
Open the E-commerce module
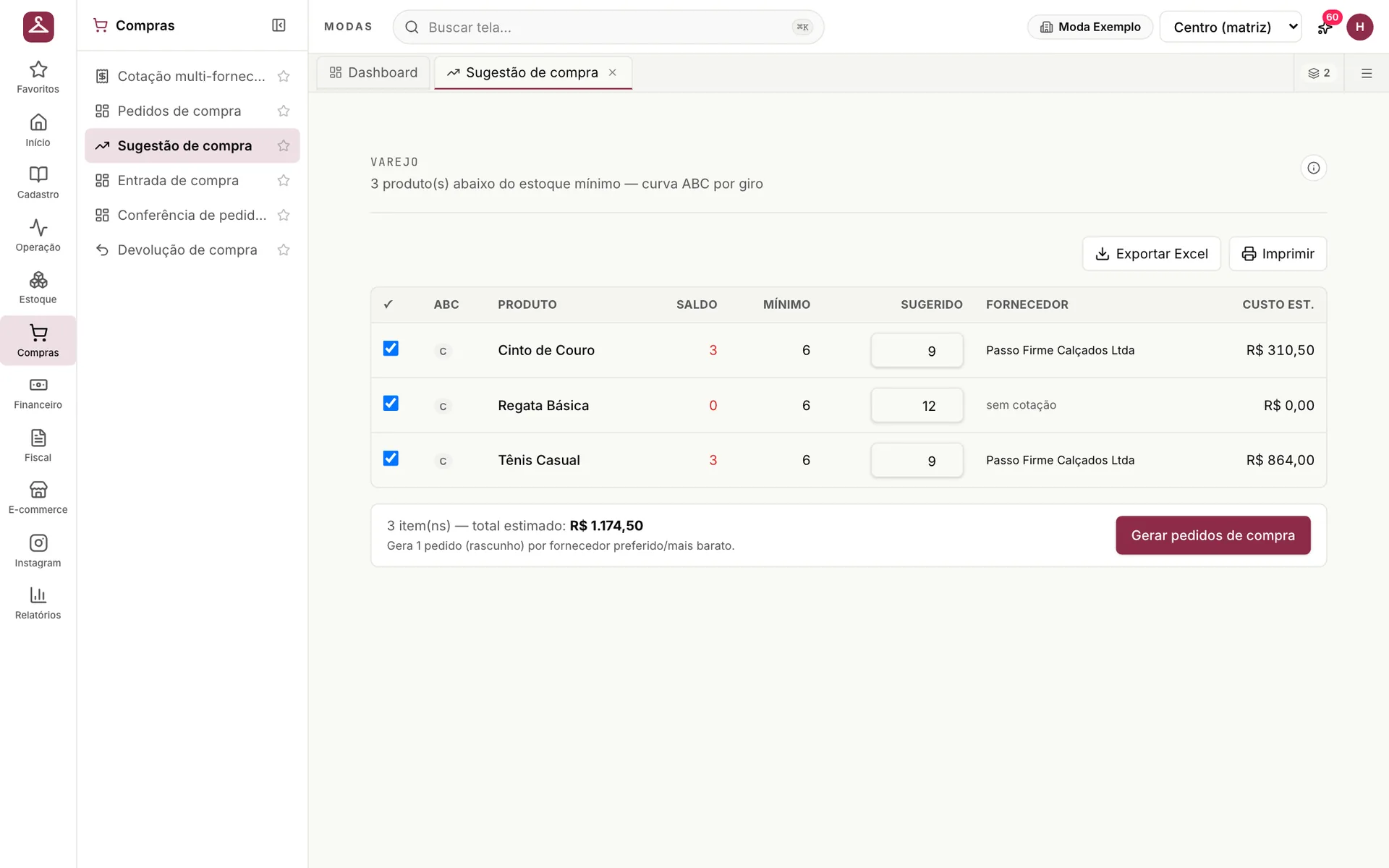38,498
